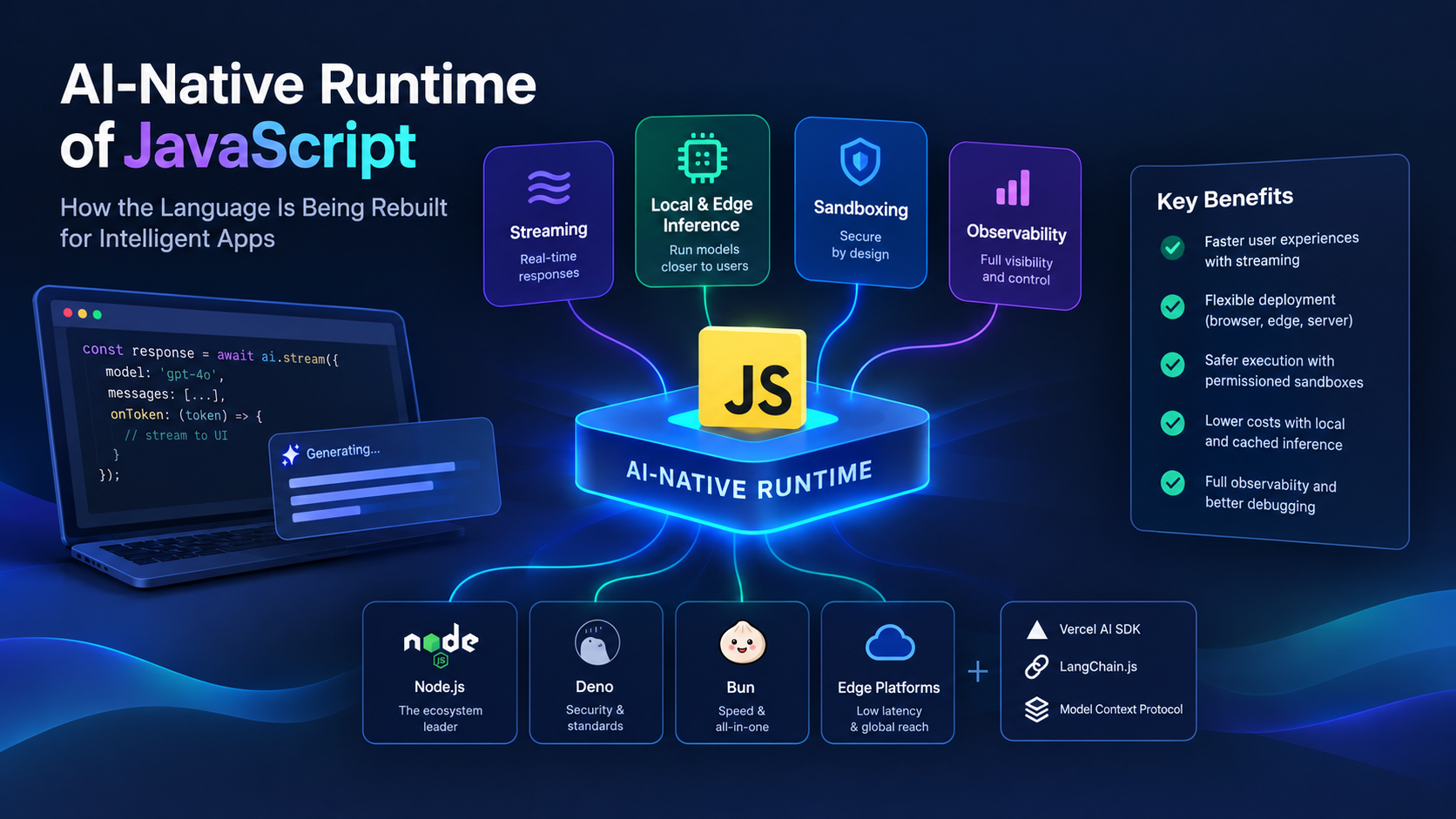
Task: Click the Vercel AI SDK label
Action: (x=1100, y=629)
